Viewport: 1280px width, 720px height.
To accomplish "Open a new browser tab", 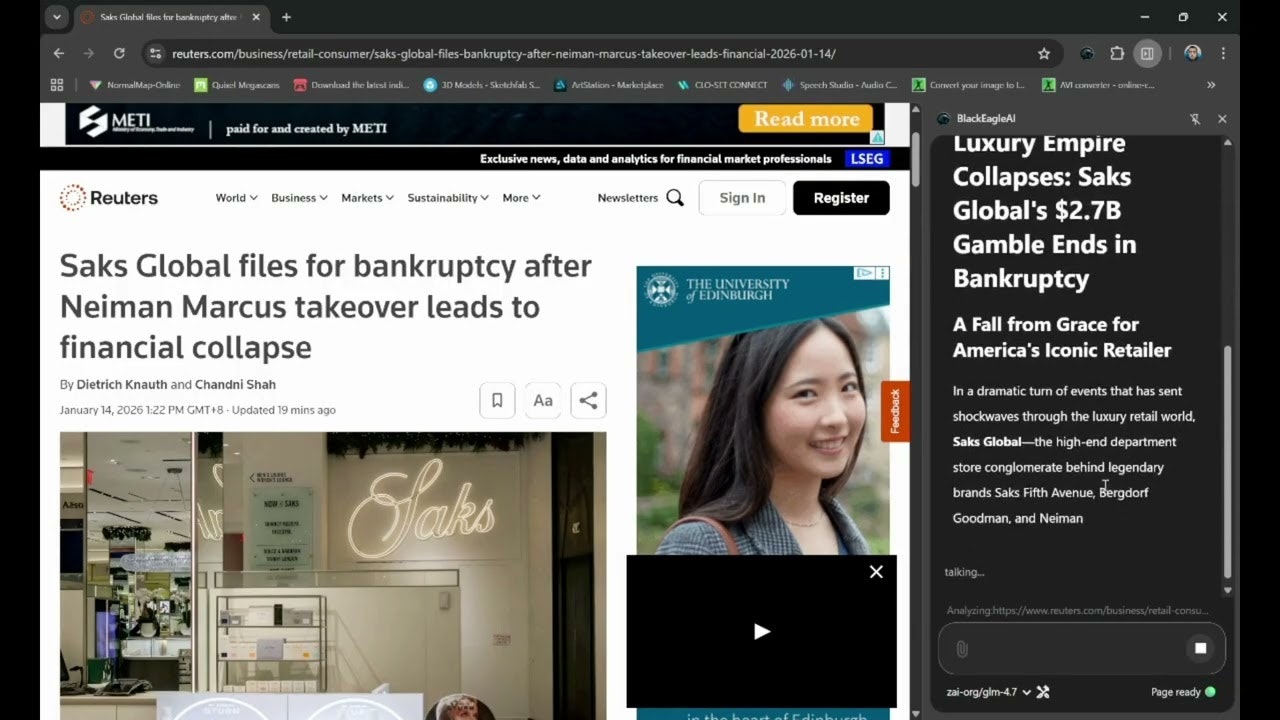I will [x=286, y=17].
